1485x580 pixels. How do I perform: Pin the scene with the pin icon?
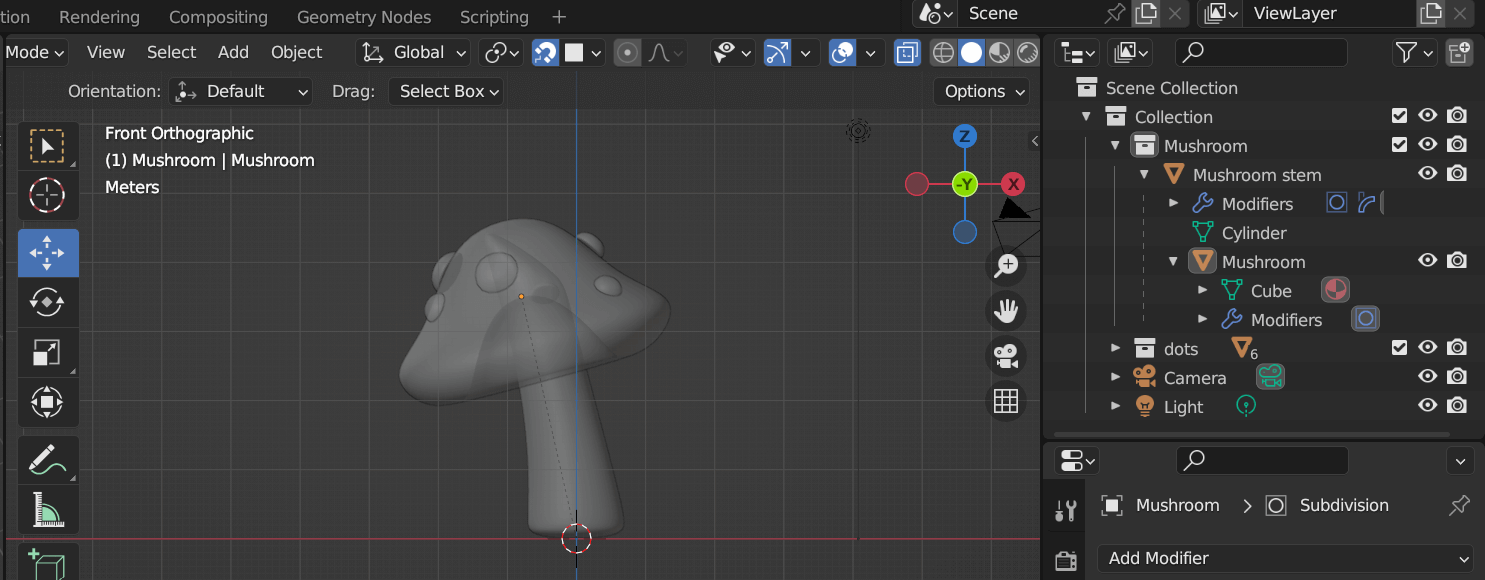[x=1114, y=13]
